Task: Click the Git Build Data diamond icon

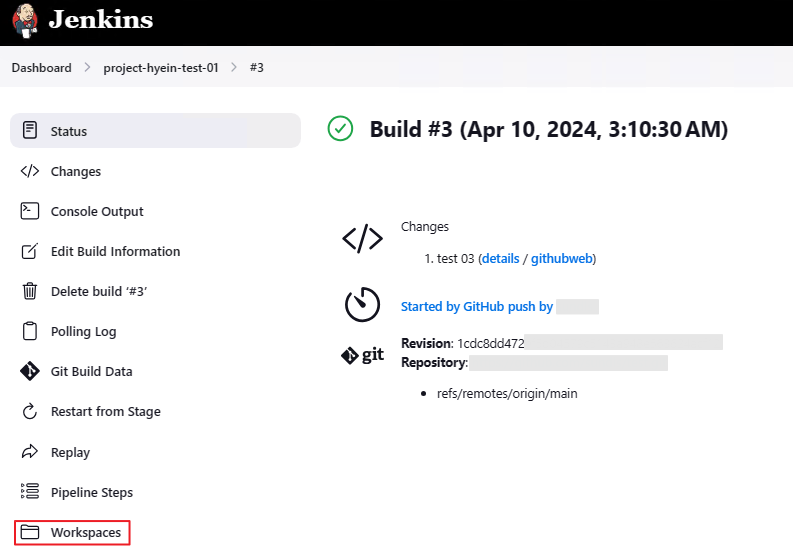Action: pos(30,371)
